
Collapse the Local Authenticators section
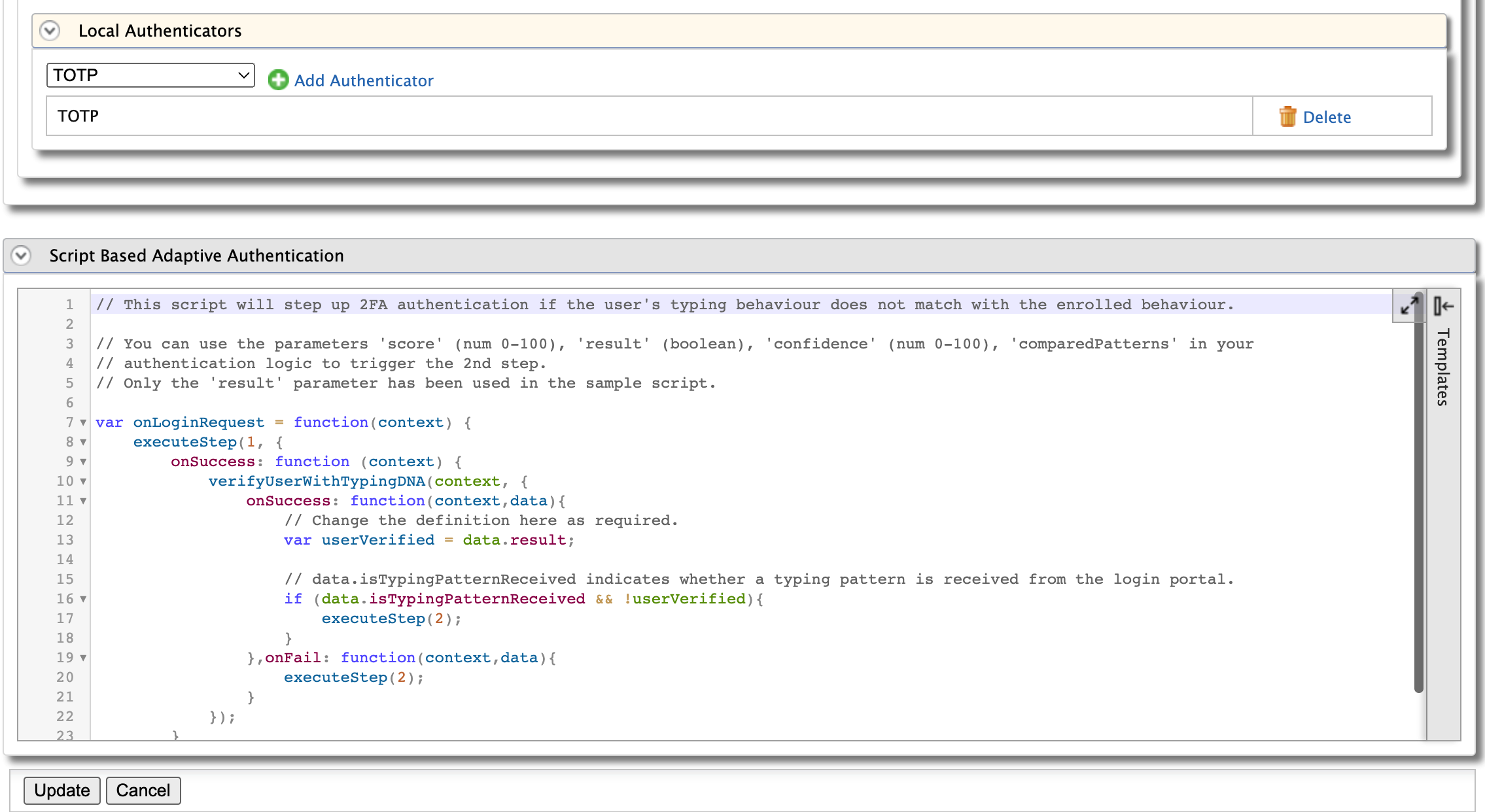(50, 31)
